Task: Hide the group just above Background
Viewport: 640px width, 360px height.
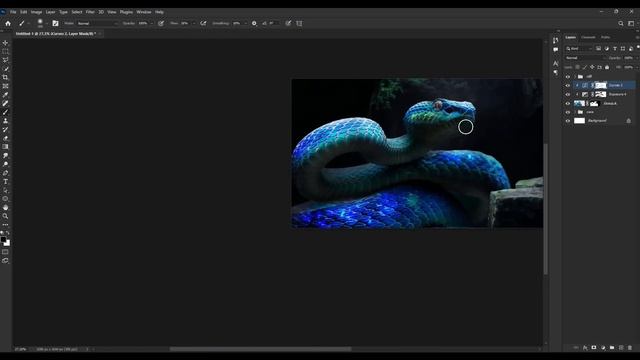Action: 568,112
